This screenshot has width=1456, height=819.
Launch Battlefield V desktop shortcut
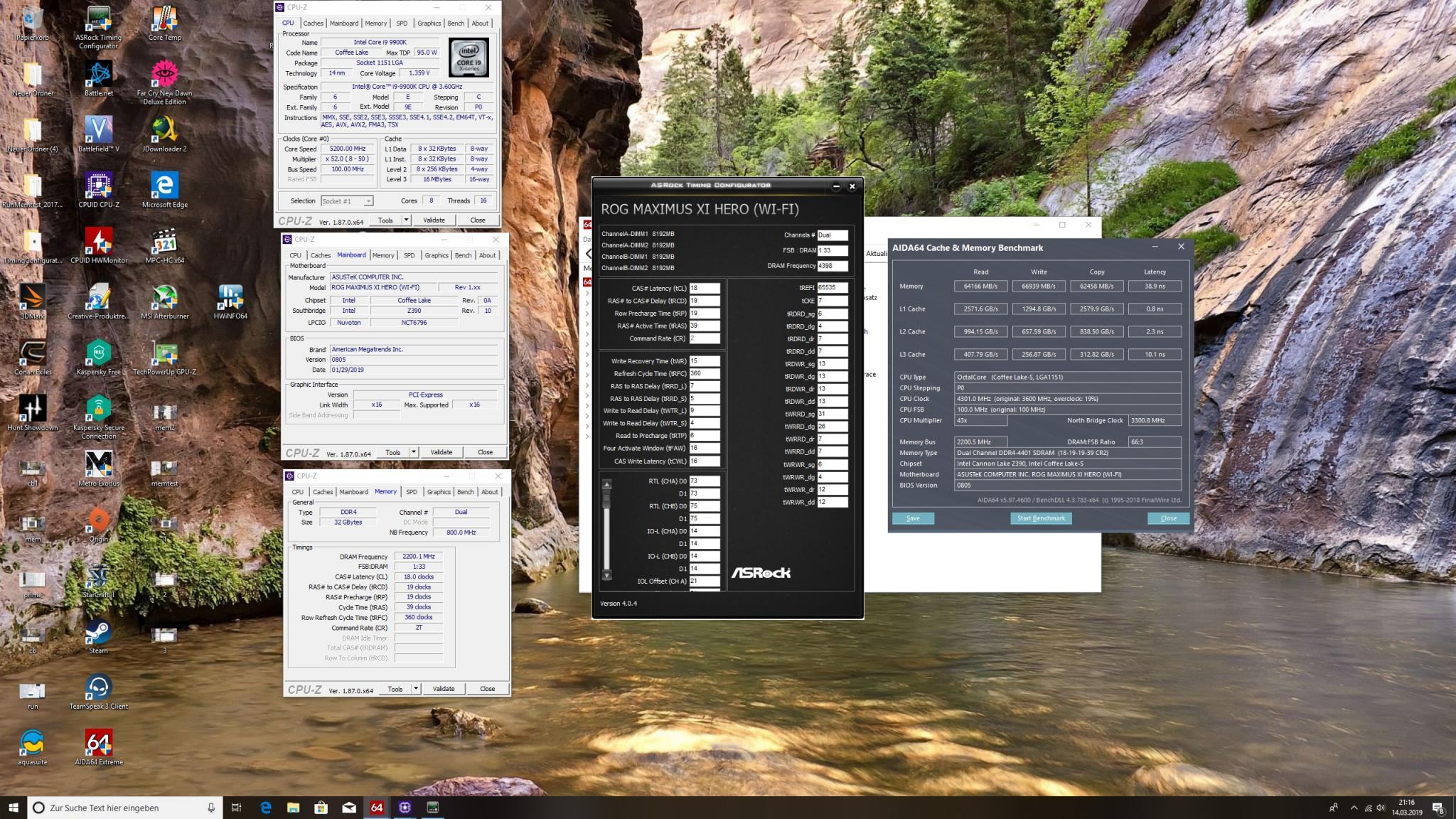pos(98,134)
